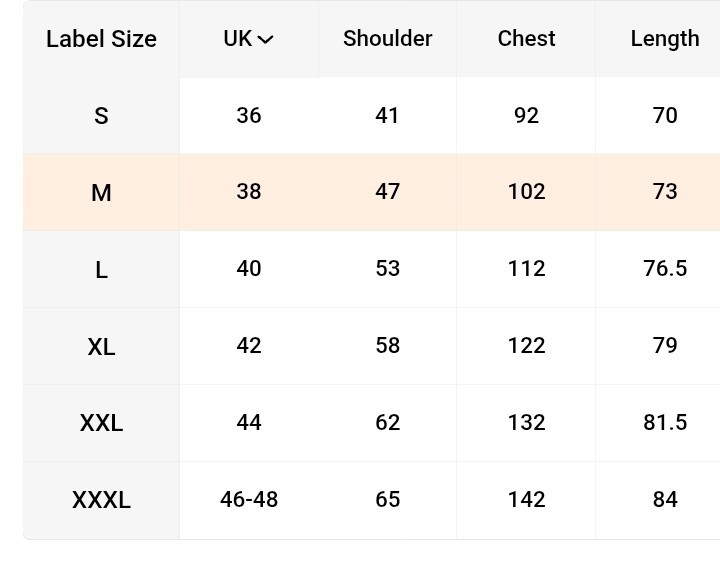Pick the XXXL size row label
Viewport: 720px width, 564px height.
101,500
